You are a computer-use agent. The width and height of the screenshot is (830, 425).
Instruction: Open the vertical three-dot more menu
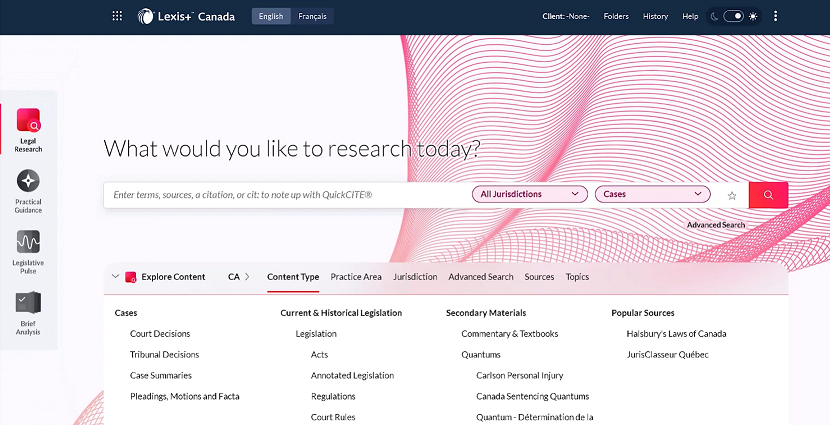[775, 16]
